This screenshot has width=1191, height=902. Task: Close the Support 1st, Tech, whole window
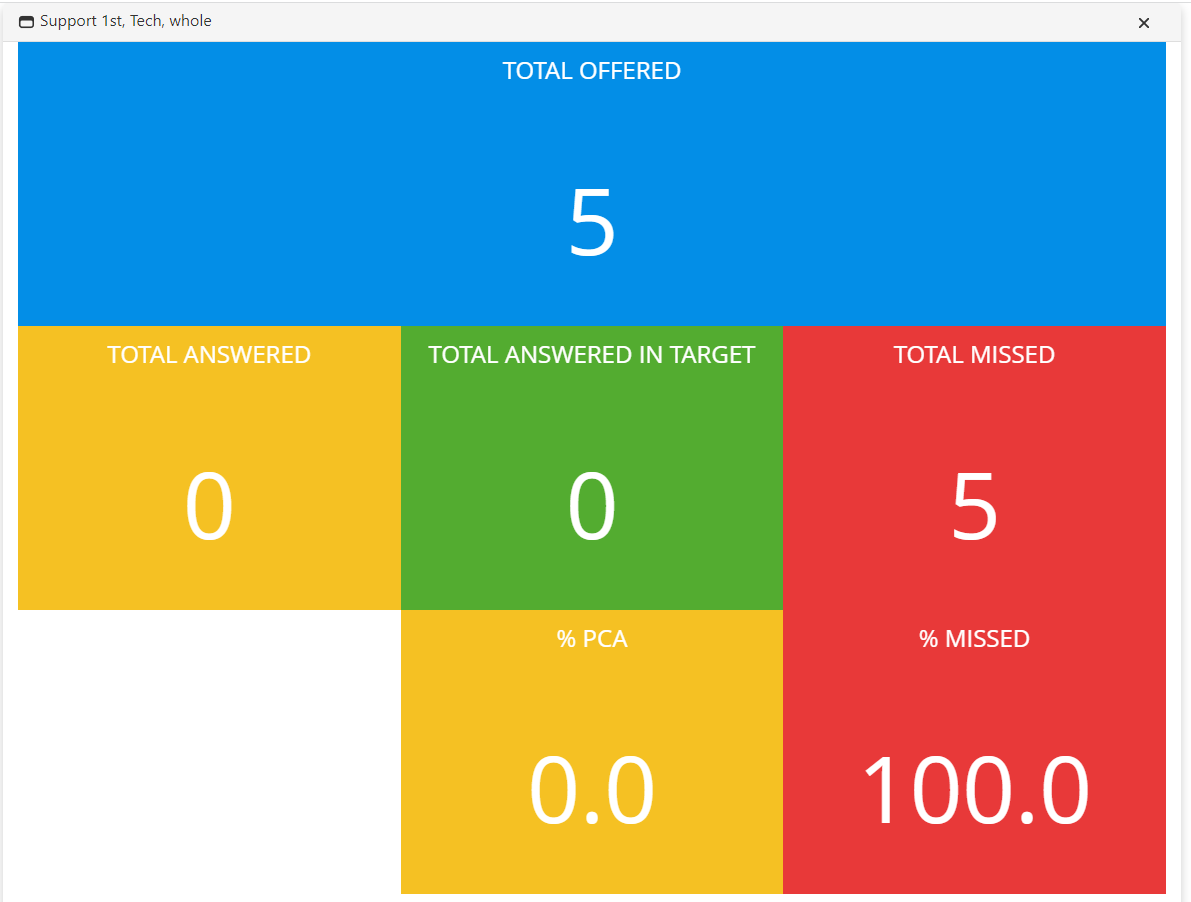tap(1143, 23)
